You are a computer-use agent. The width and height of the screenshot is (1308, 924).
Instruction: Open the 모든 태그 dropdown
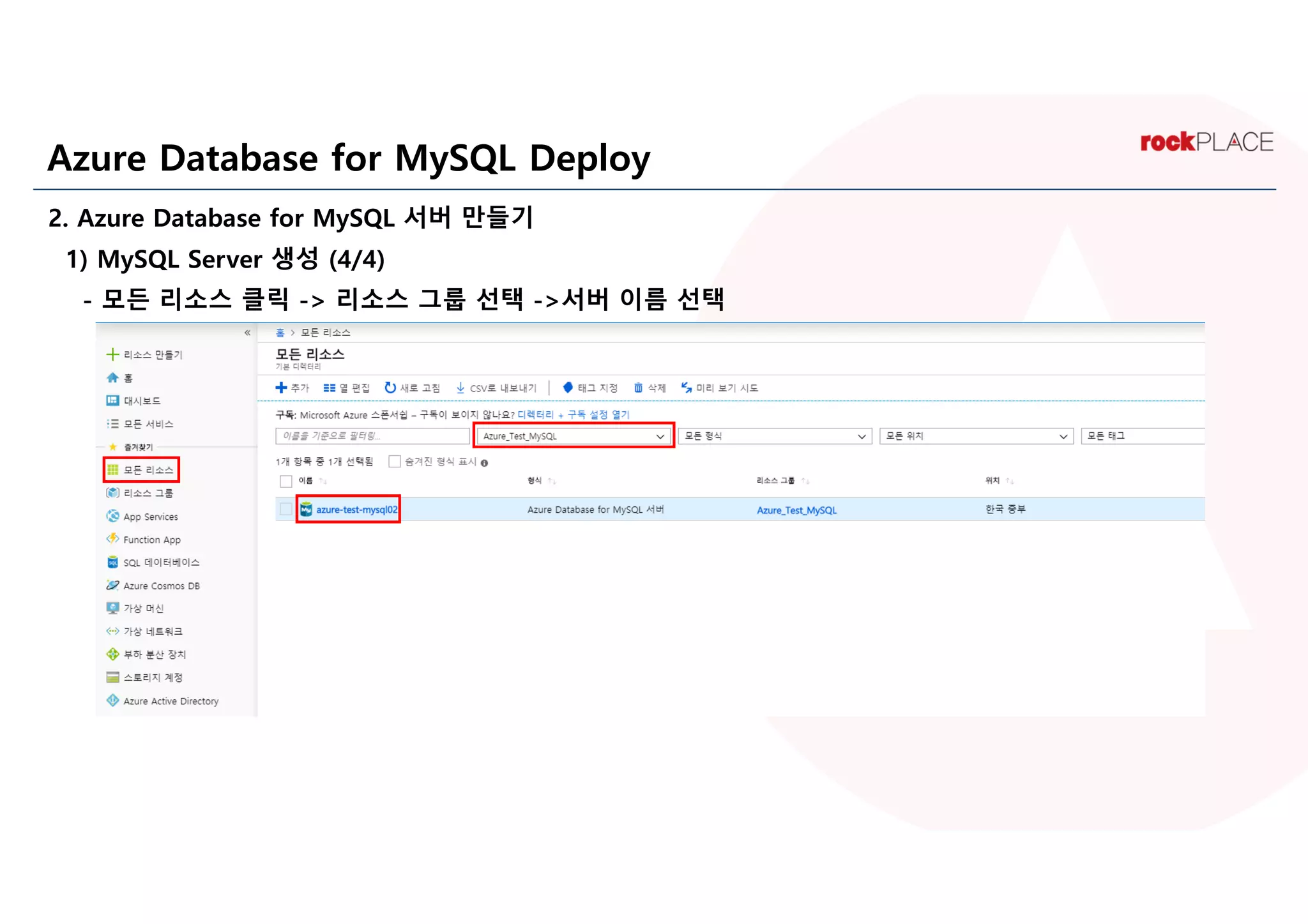pyautogui.click(x=1143, y=436)
